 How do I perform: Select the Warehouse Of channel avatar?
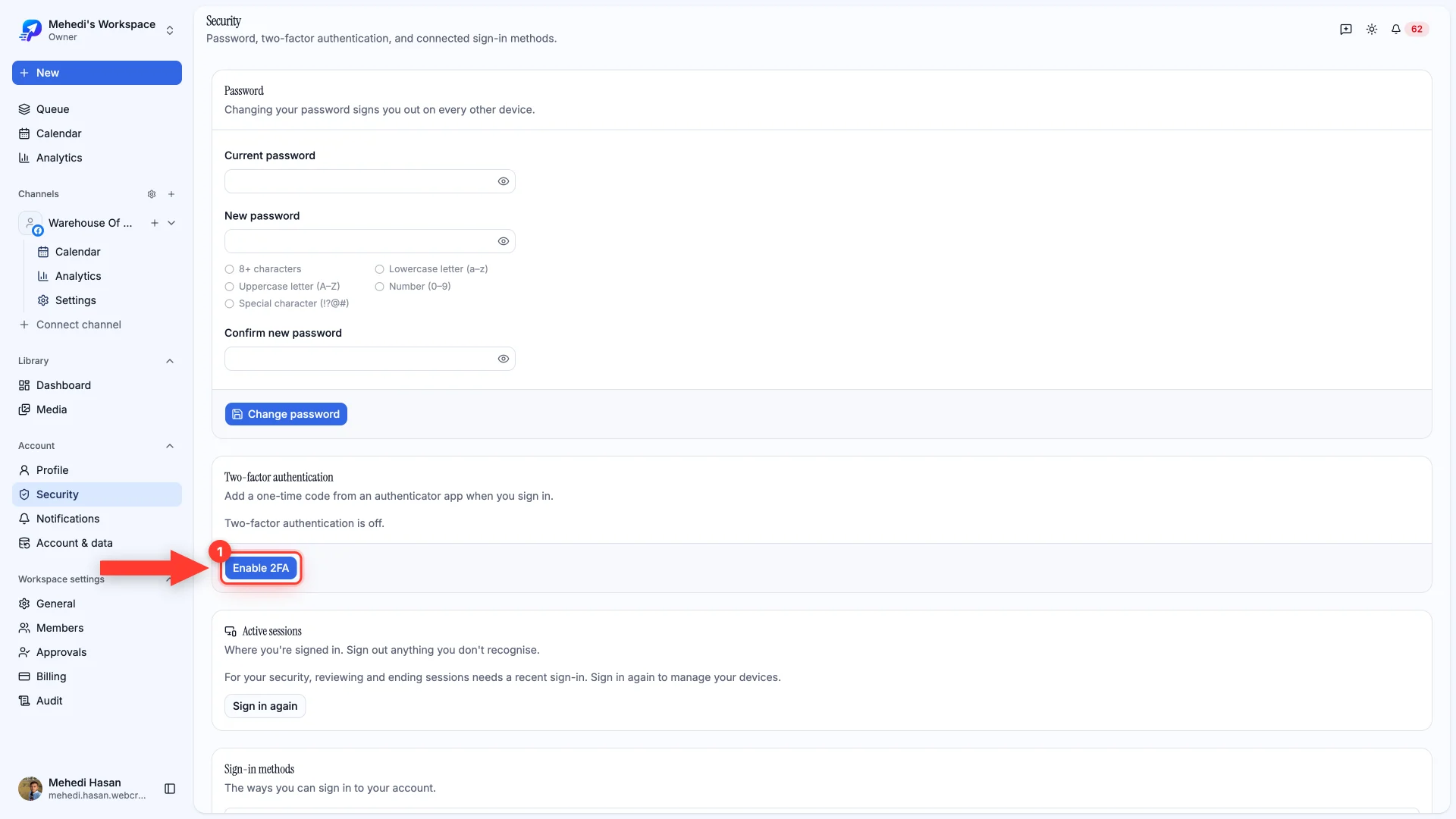click(30, 223)
